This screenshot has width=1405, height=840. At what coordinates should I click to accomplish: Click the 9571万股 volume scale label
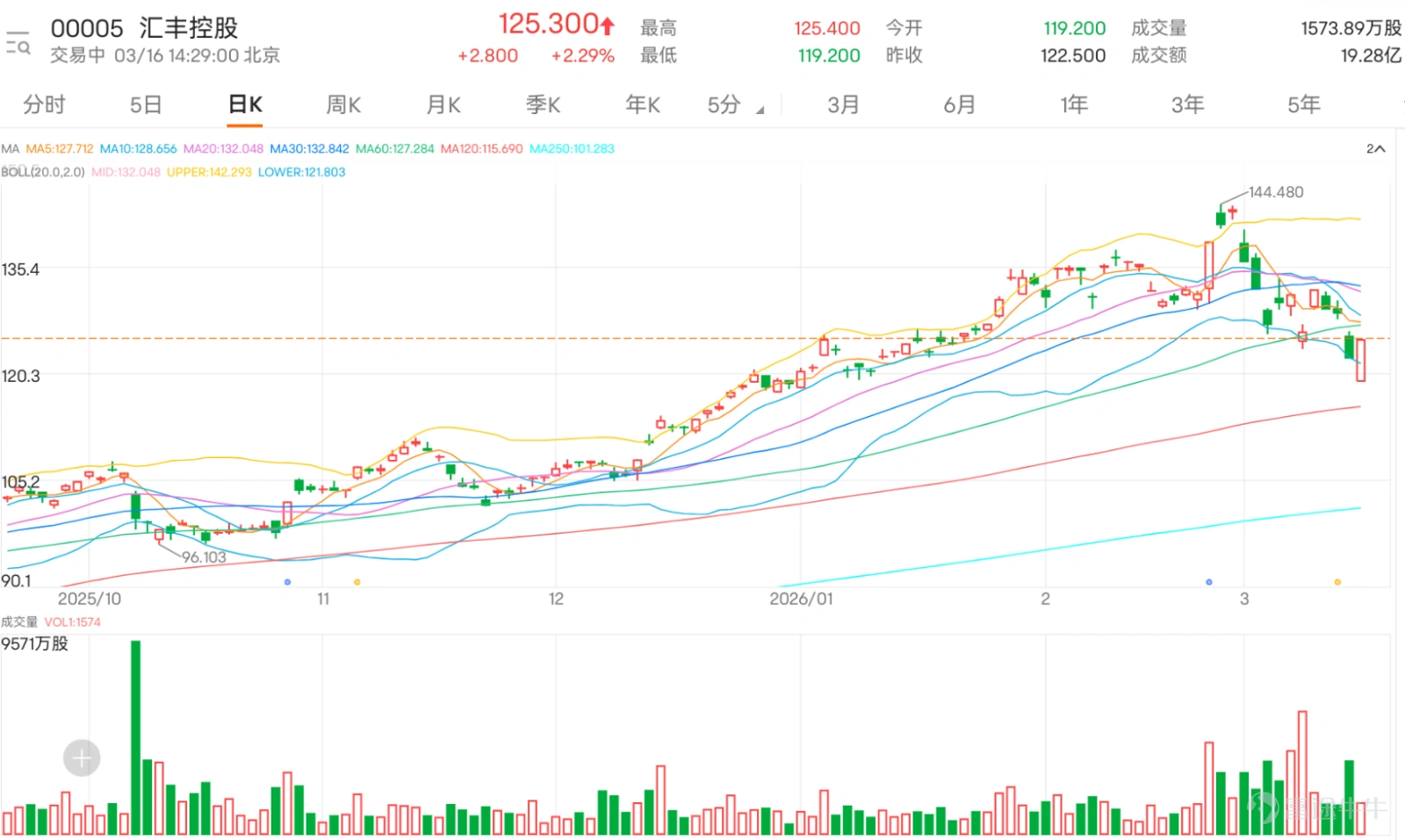(x=34, y=643)
